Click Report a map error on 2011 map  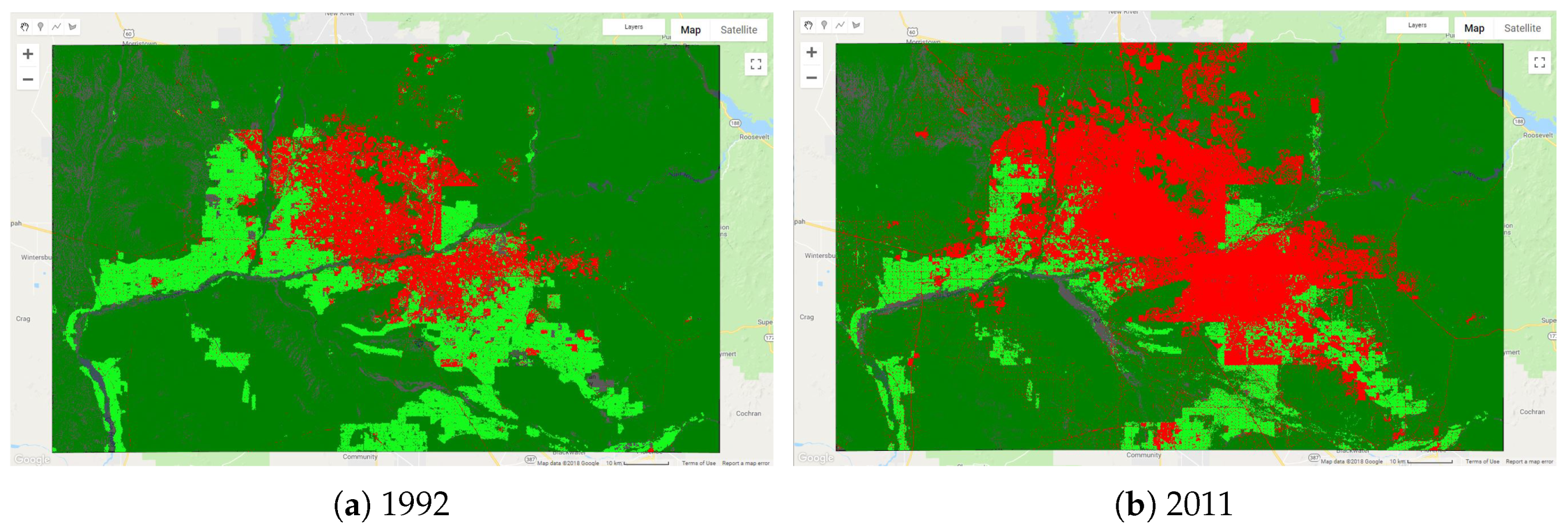pyautogui.click(x=1529, y=461)
